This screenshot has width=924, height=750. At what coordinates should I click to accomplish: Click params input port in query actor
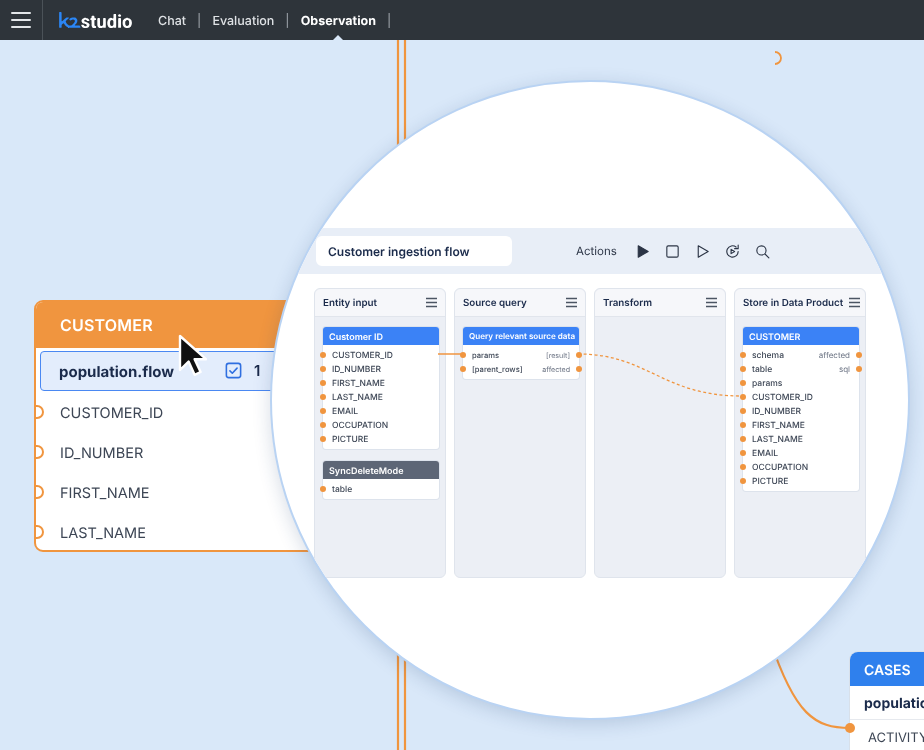pyautogui.click(x=463, y=355)
